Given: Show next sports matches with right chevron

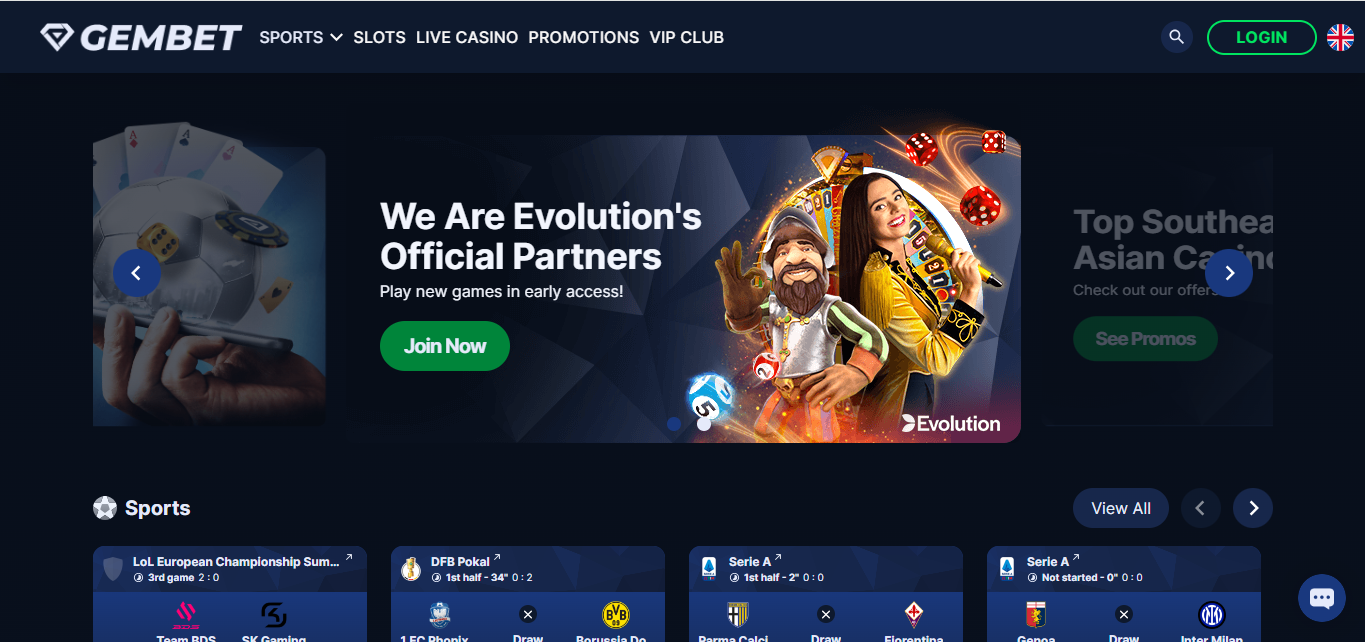Looking at the screenshot, I should coord(1253,508).
